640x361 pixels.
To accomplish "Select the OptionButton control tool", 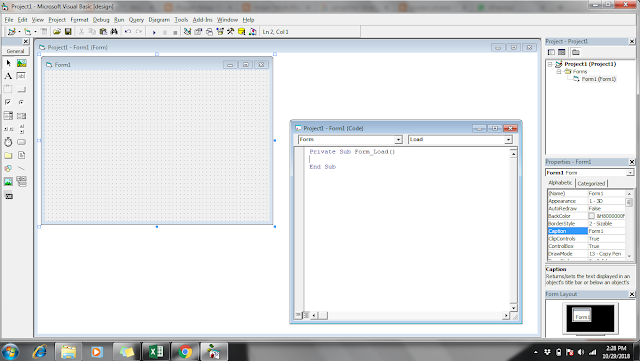I will click(x=22, y=102).
